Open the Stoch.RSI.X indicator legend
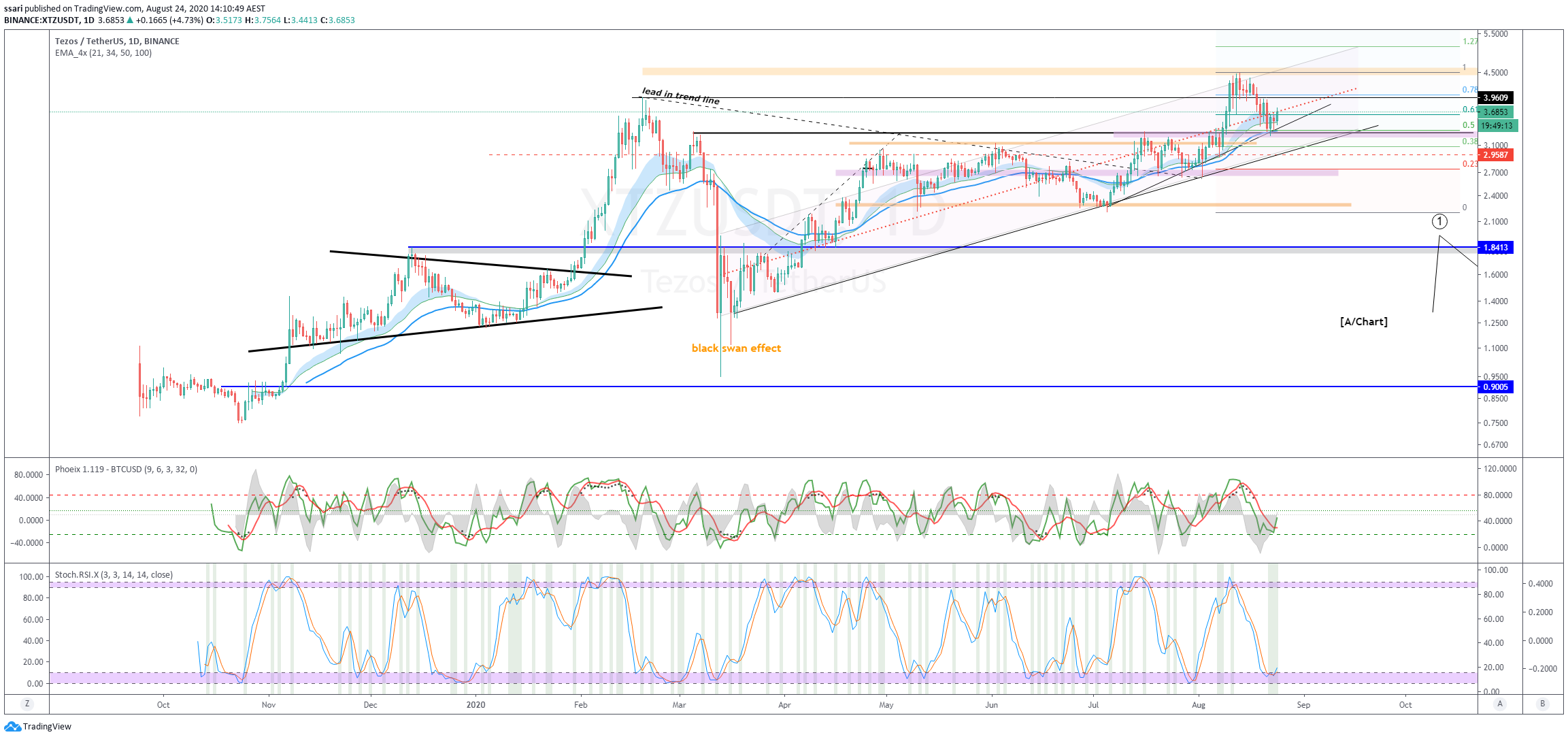Image resolution: width=1568 pixels, height=739 pixels. (x=114, y=575)
